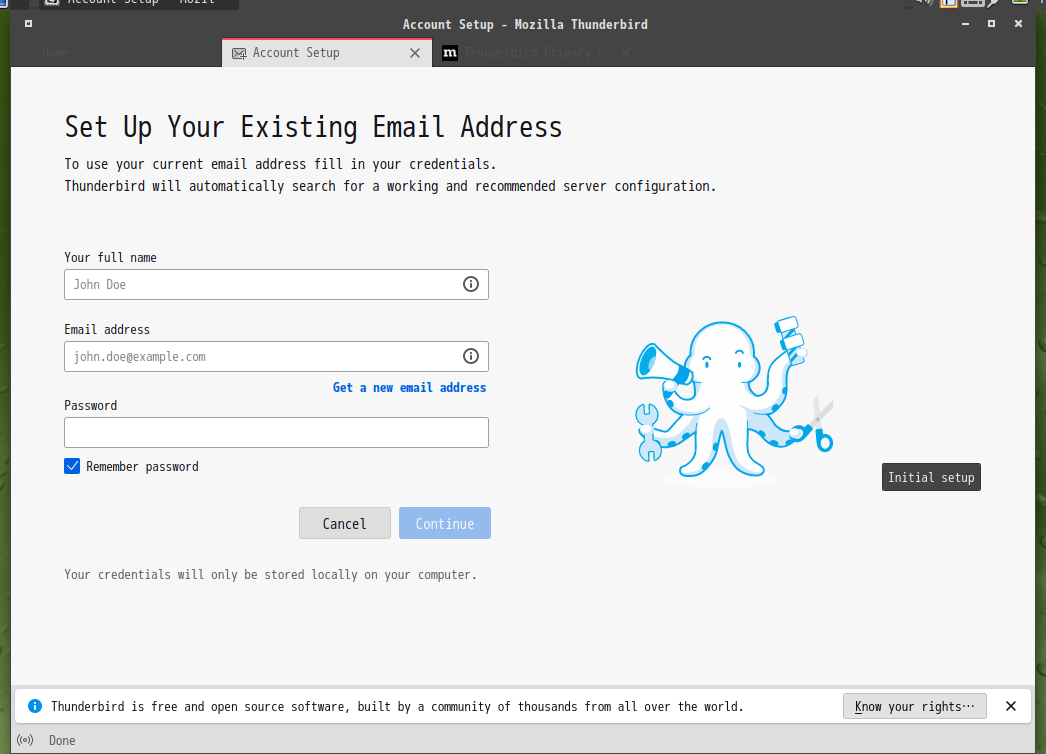1046x754 pixels.
Task: Dismiss the open source notification bar
Action: (x=1011, y=706)
